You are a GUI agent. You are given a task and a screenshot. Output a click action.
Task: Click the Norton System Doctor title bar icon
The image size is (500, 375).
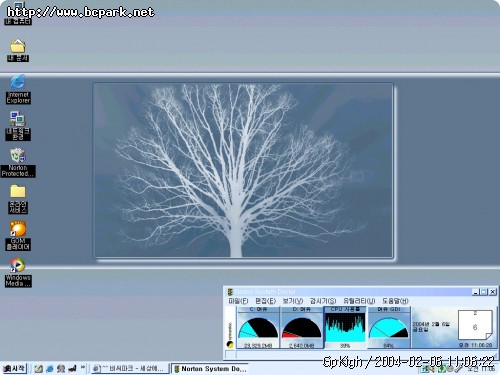(230, 292)
